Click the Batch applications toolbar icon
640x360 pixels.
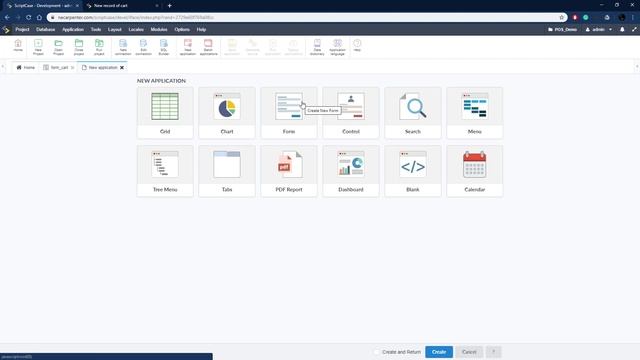(208, 47)
